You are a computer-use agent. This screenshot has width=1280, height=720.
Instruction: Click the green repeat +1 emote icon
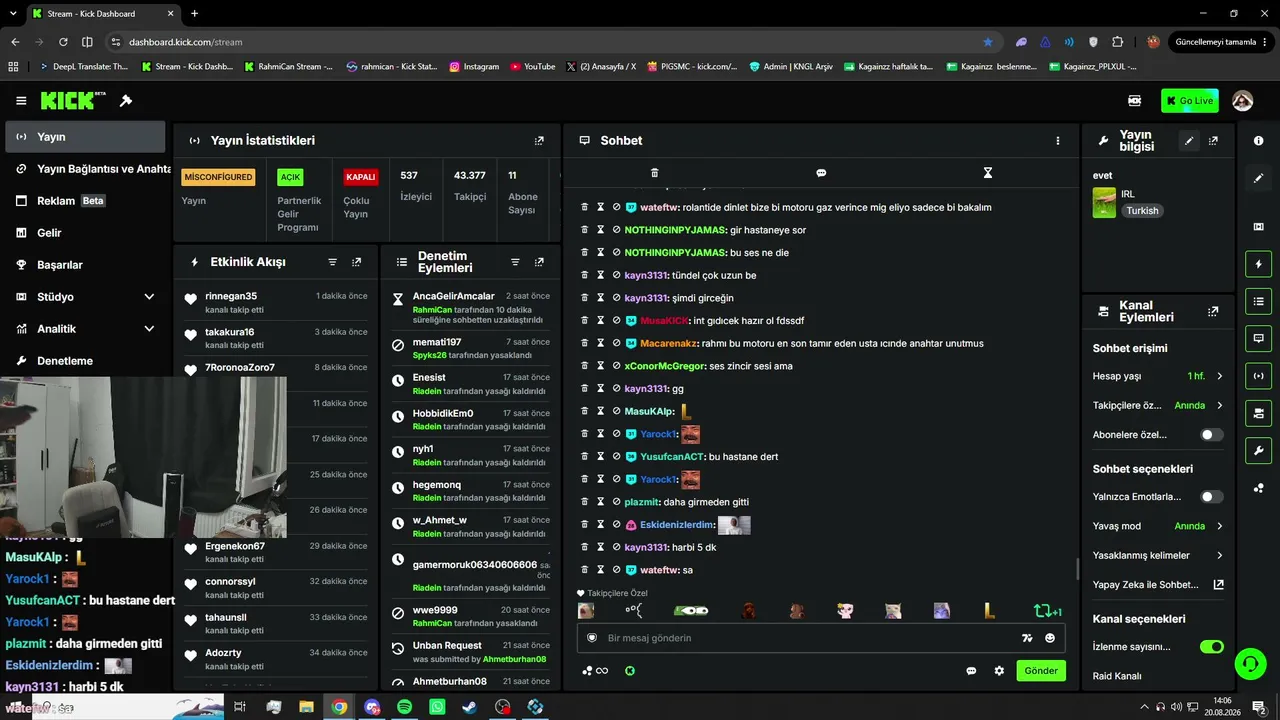point(1047,611)
